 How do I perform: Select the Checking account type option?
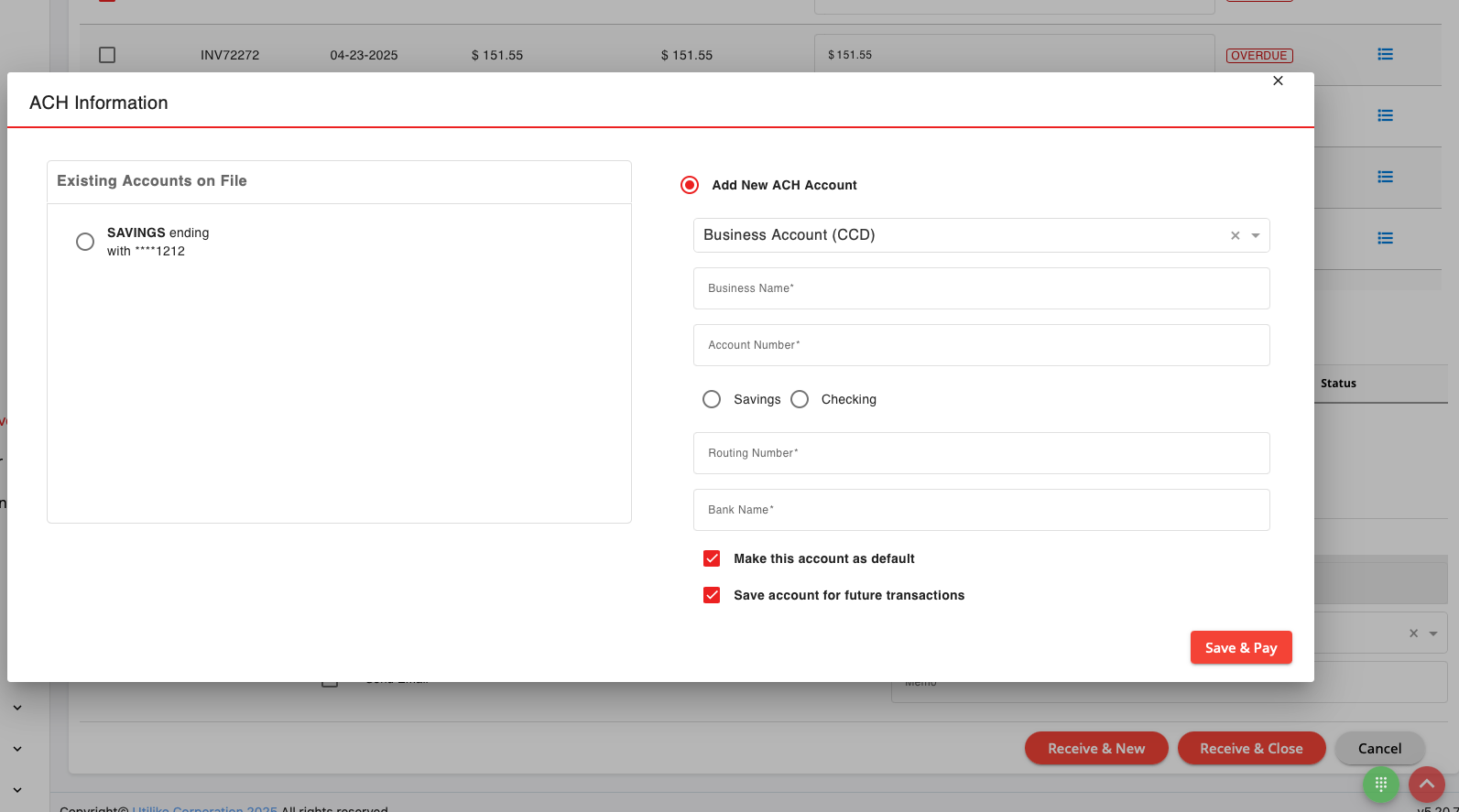[800, 399]
